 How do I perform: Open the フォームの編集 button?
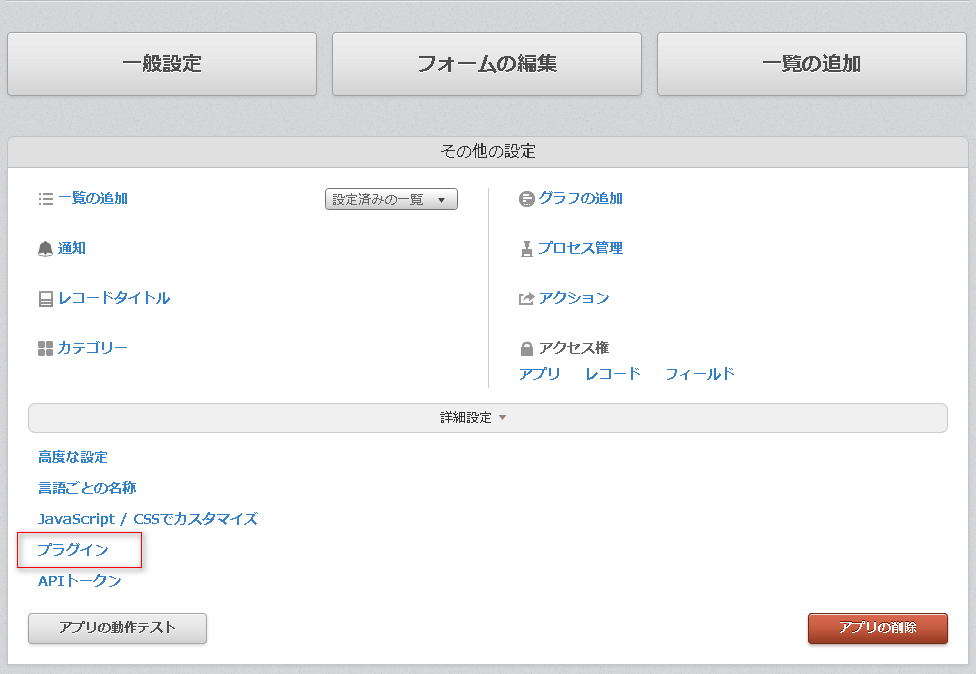tap(487, 64)
